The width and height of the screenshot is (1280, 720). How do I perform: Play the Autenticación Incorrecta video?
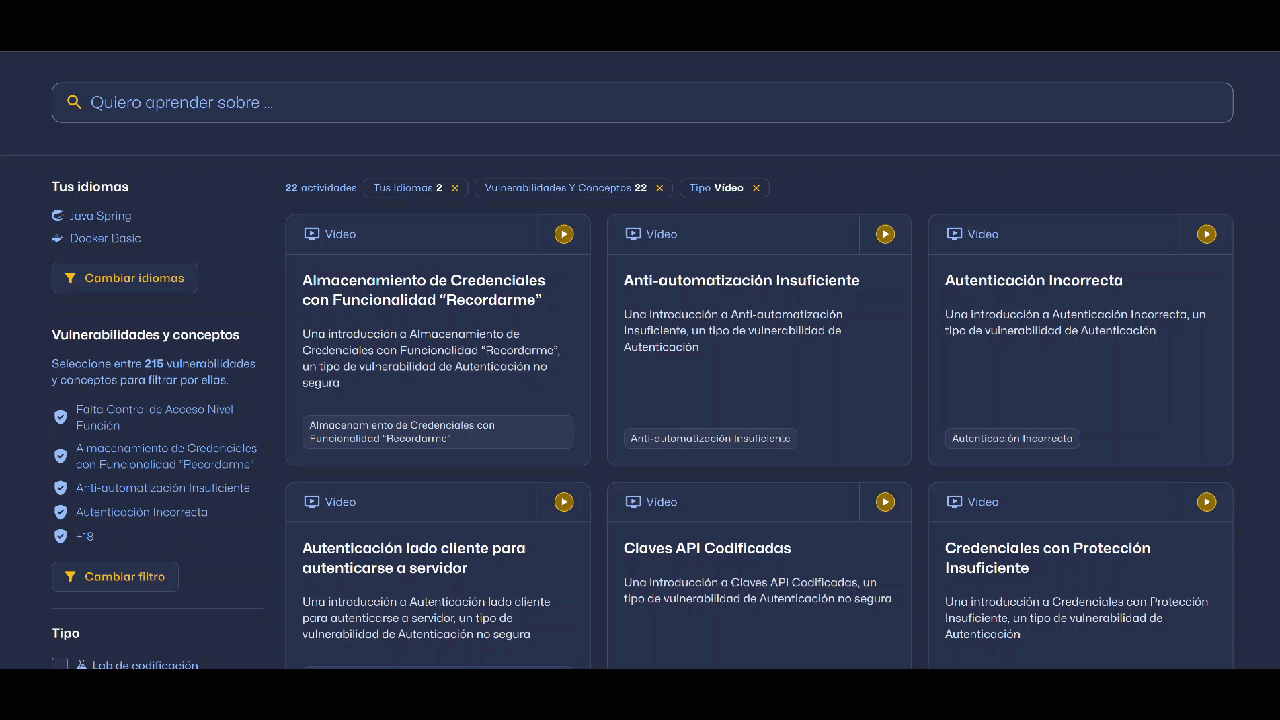click(x=1206, y=234)
